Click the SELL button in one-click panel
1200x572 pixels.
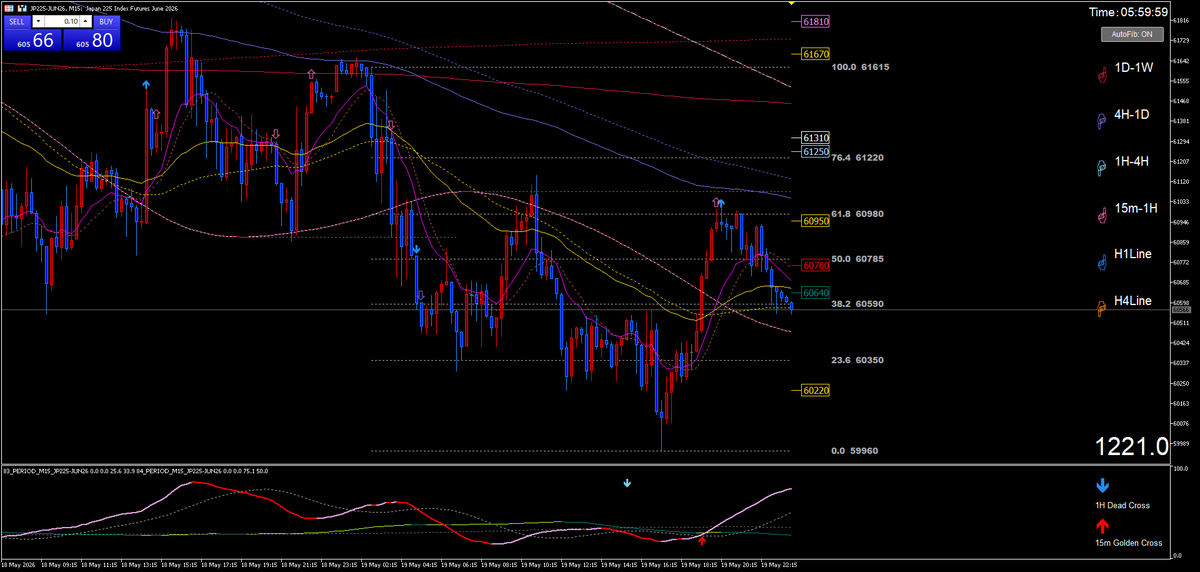click(16, 20)
